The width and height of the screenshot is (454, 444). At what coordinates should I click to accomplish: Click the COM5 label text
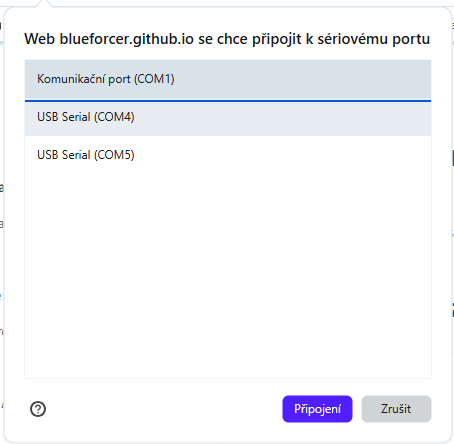pyautogui.click(x=86, y=155)
